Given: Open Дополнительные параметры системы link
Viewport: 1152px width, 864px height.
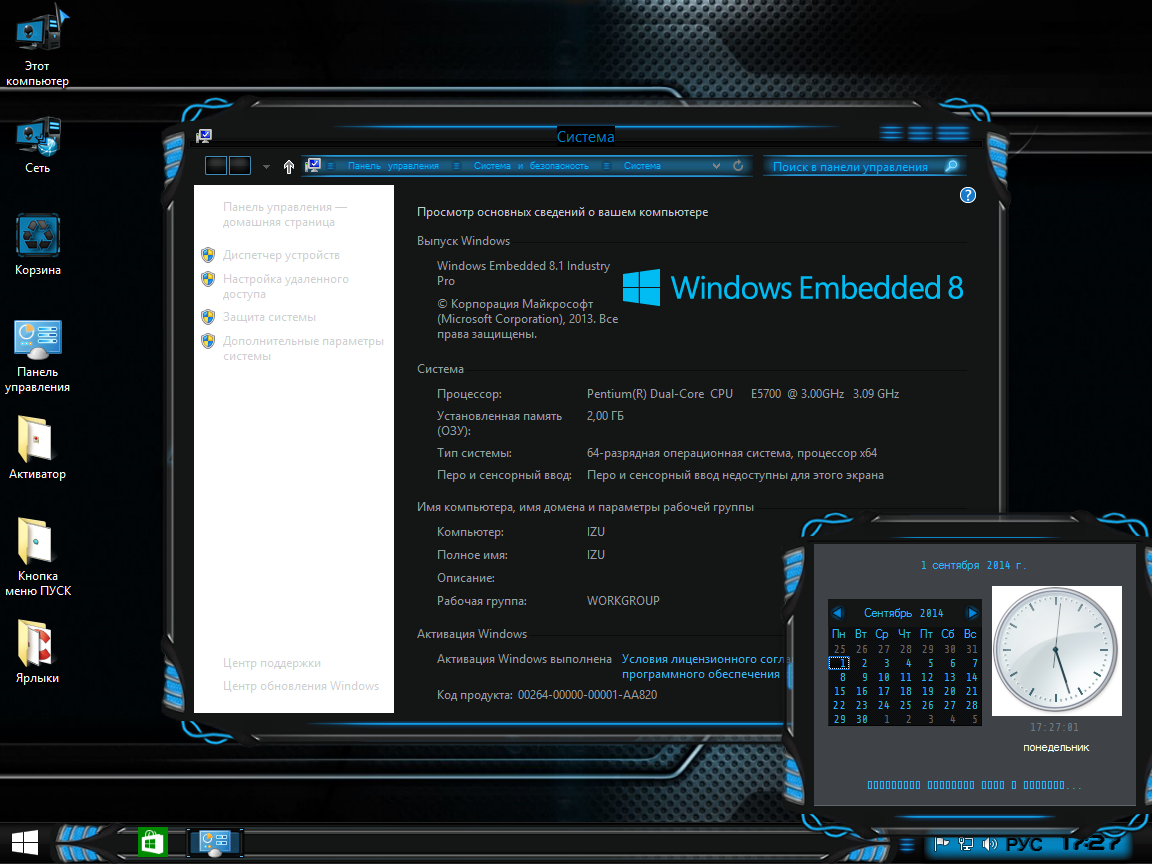Looking at the screenshot, I should pos(303,348).
